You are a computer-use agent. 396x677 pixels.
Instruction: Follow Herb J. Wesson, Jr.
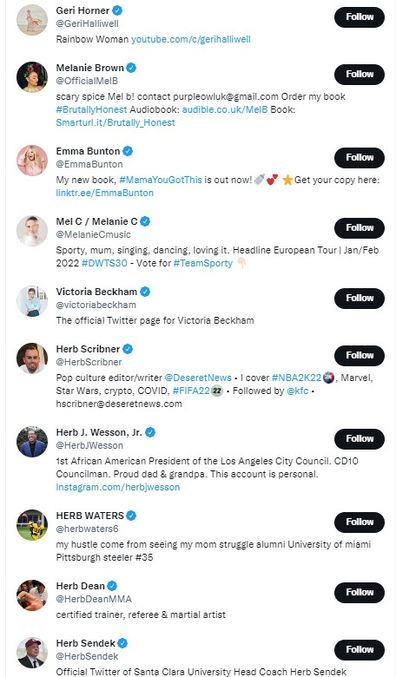click(359, 439)
